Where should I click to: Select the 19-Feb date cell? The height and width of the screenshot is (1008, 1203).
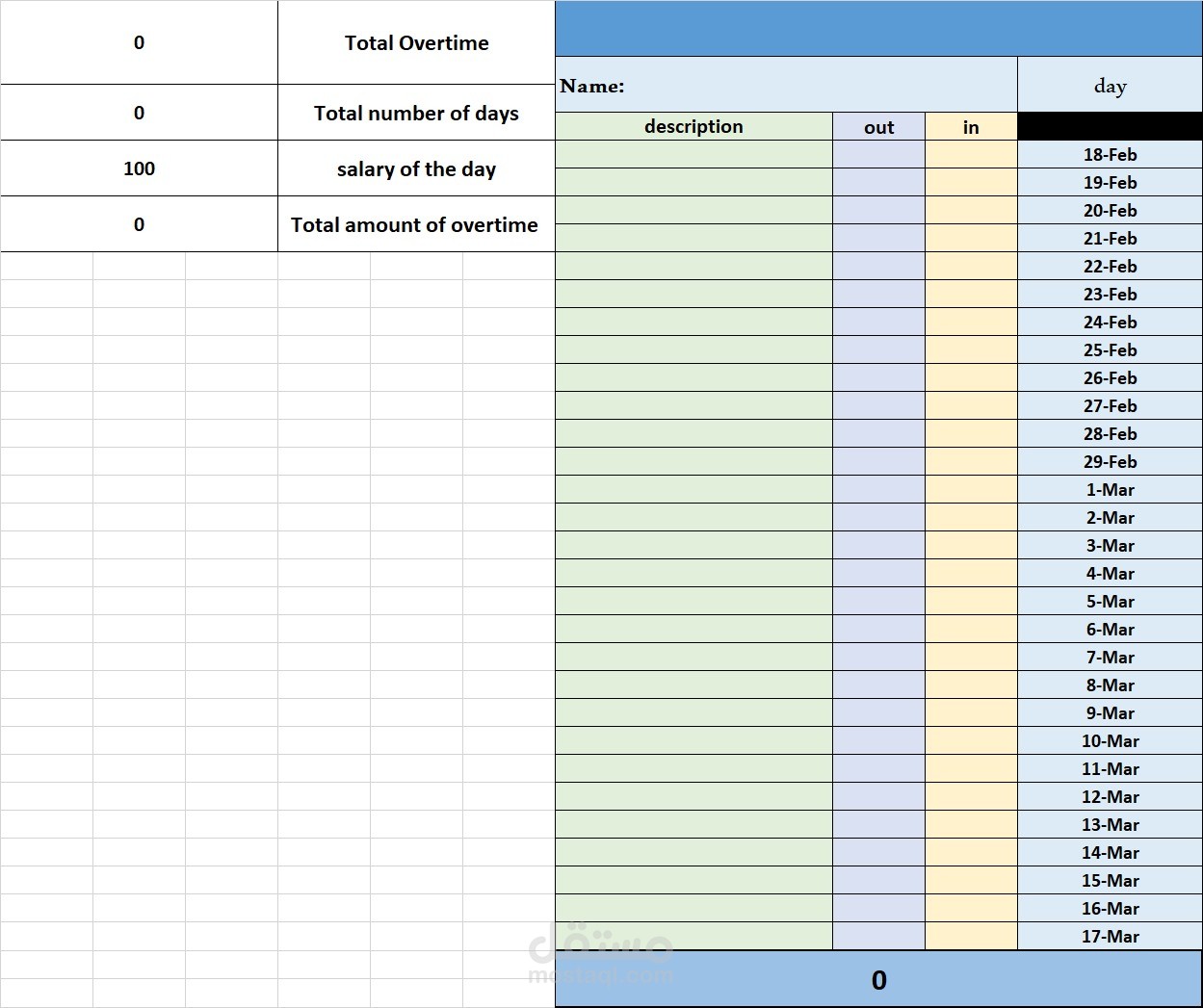tap(1110, 182)
